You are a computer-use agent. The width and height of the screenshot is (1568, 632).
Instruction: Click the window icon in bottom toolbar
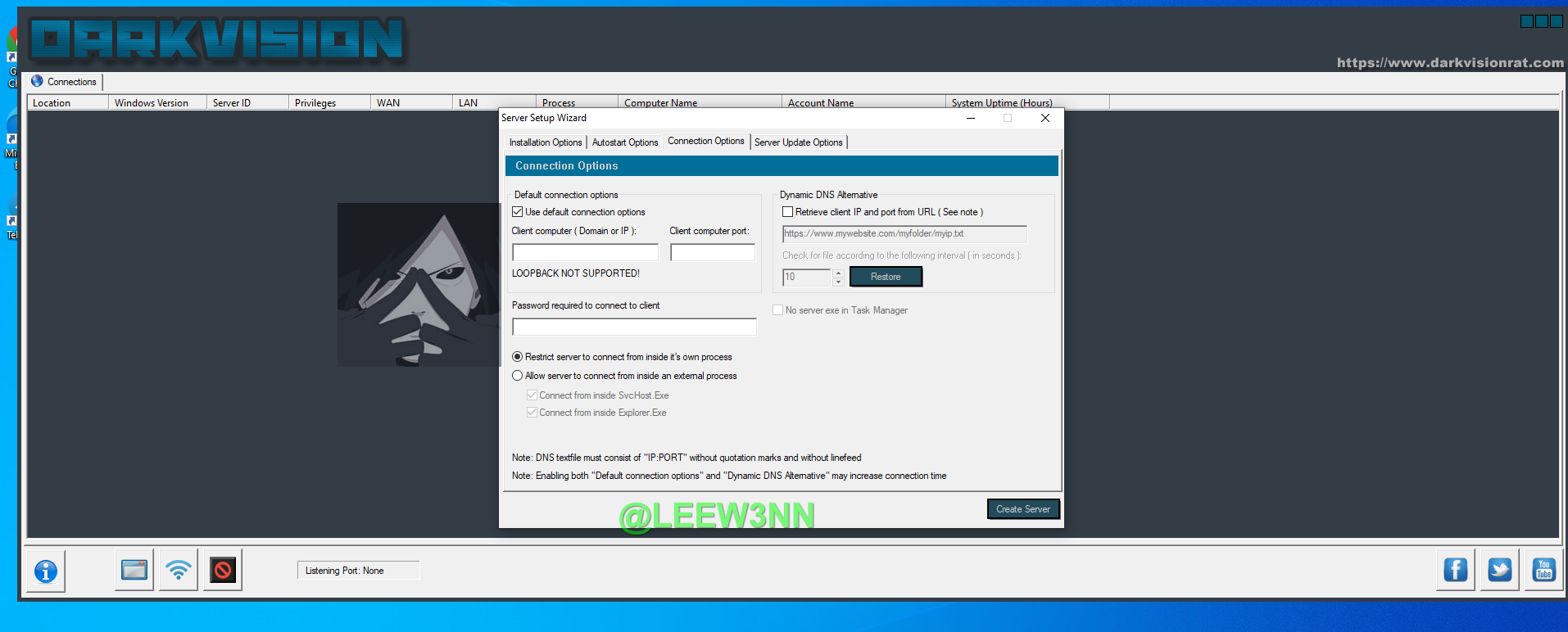pyautogui.click(x=134, y=570)
